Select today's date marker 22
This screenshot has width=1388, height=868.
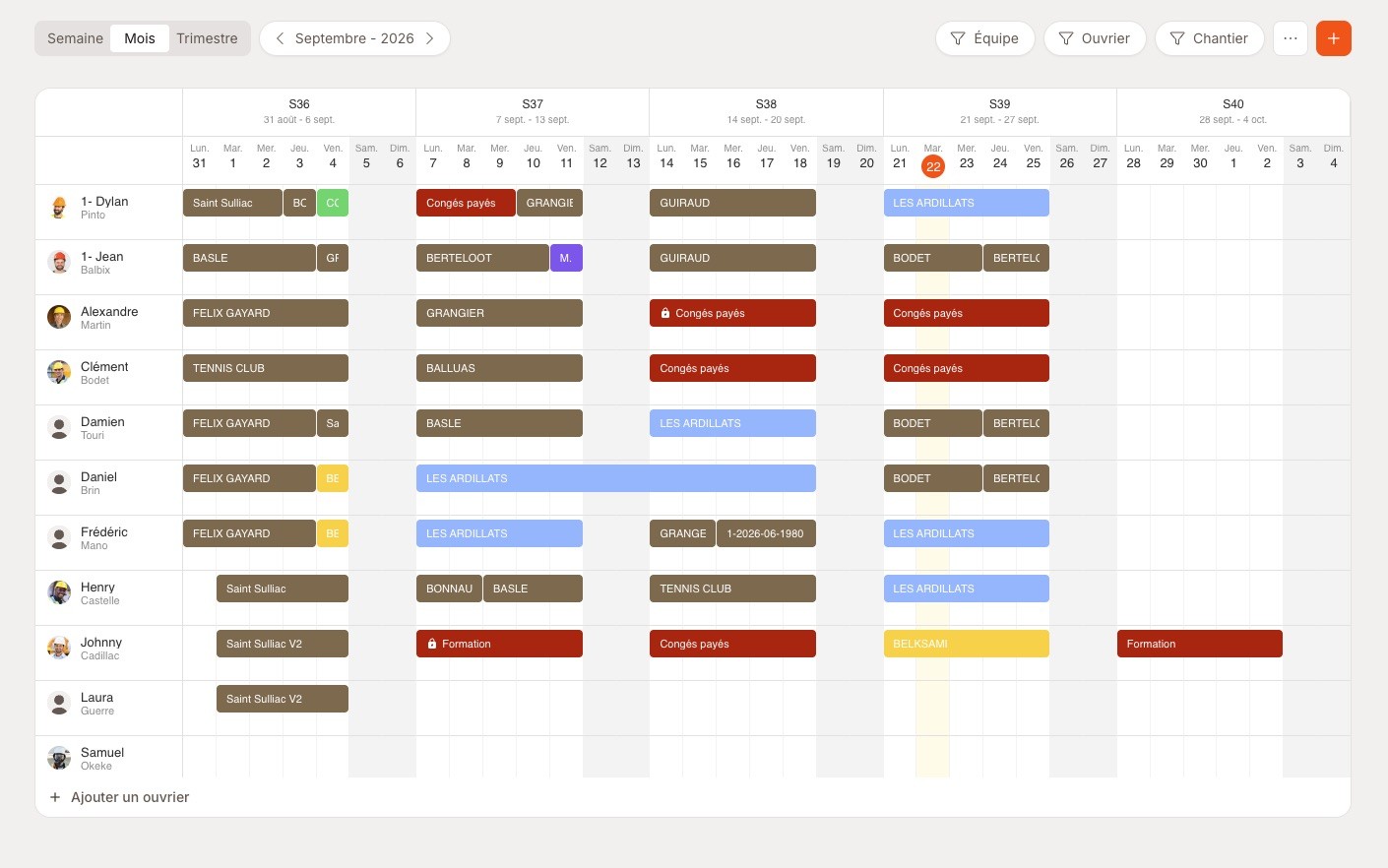point(933,165)
